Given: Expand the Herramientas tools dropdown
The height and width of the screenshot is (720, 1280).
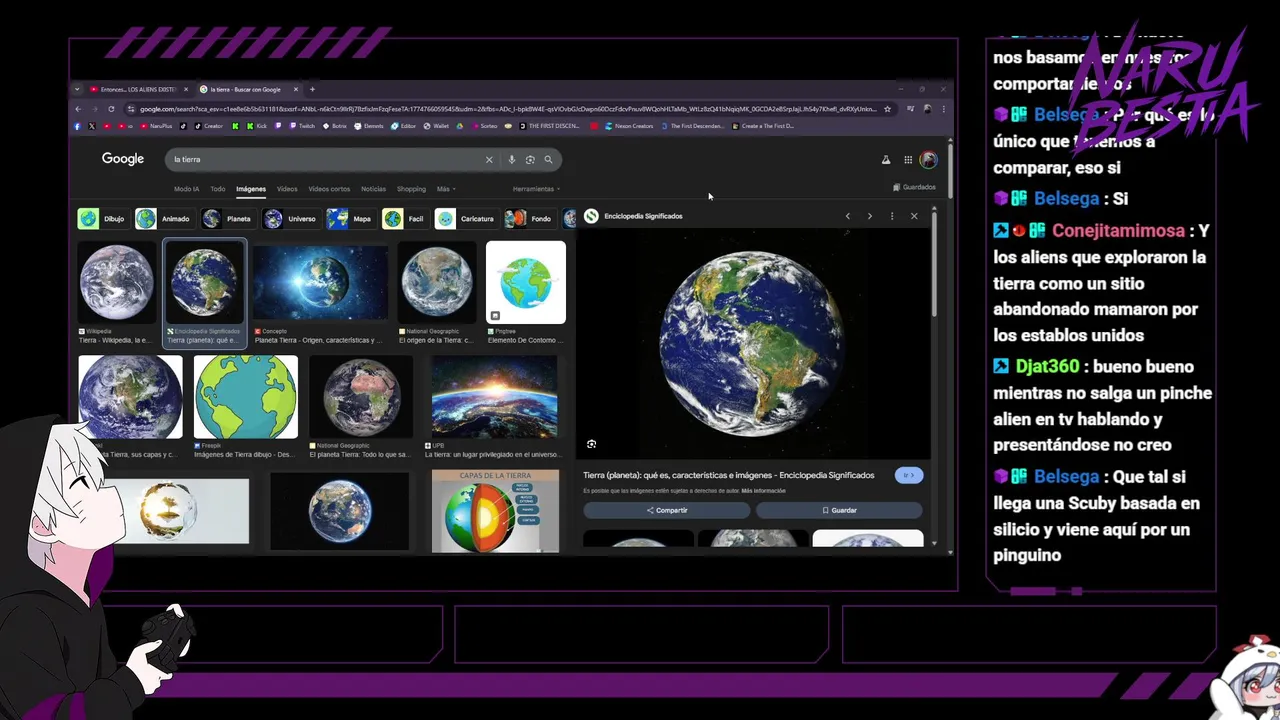Looking at the screenshot, I should click(x=536, y=189).
